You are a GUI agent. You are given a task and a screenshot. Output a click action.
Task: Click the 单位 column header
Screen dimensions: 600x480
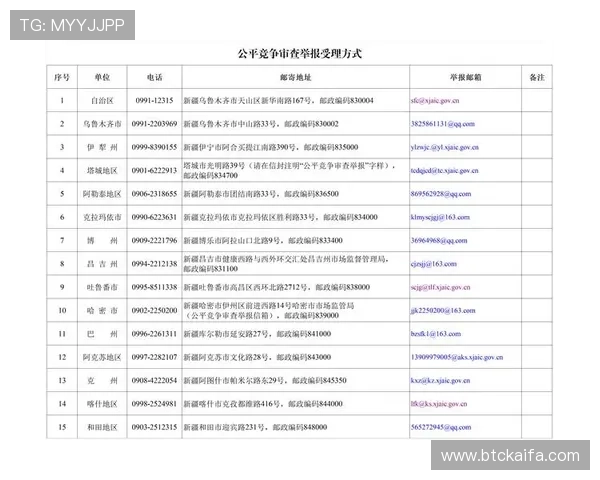point(102,77)
